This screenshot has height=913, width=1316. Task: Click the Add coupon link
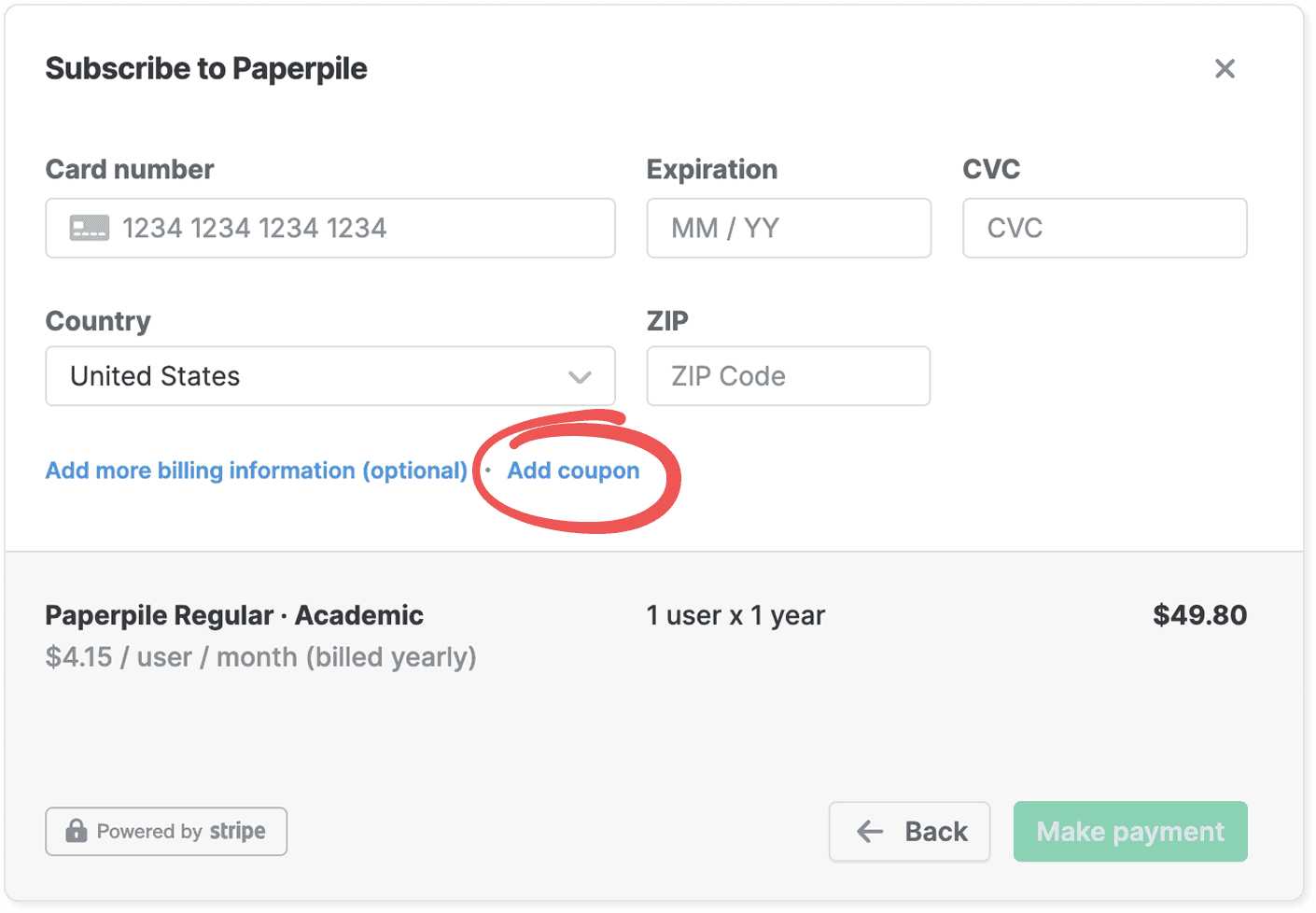pos(573,471)
